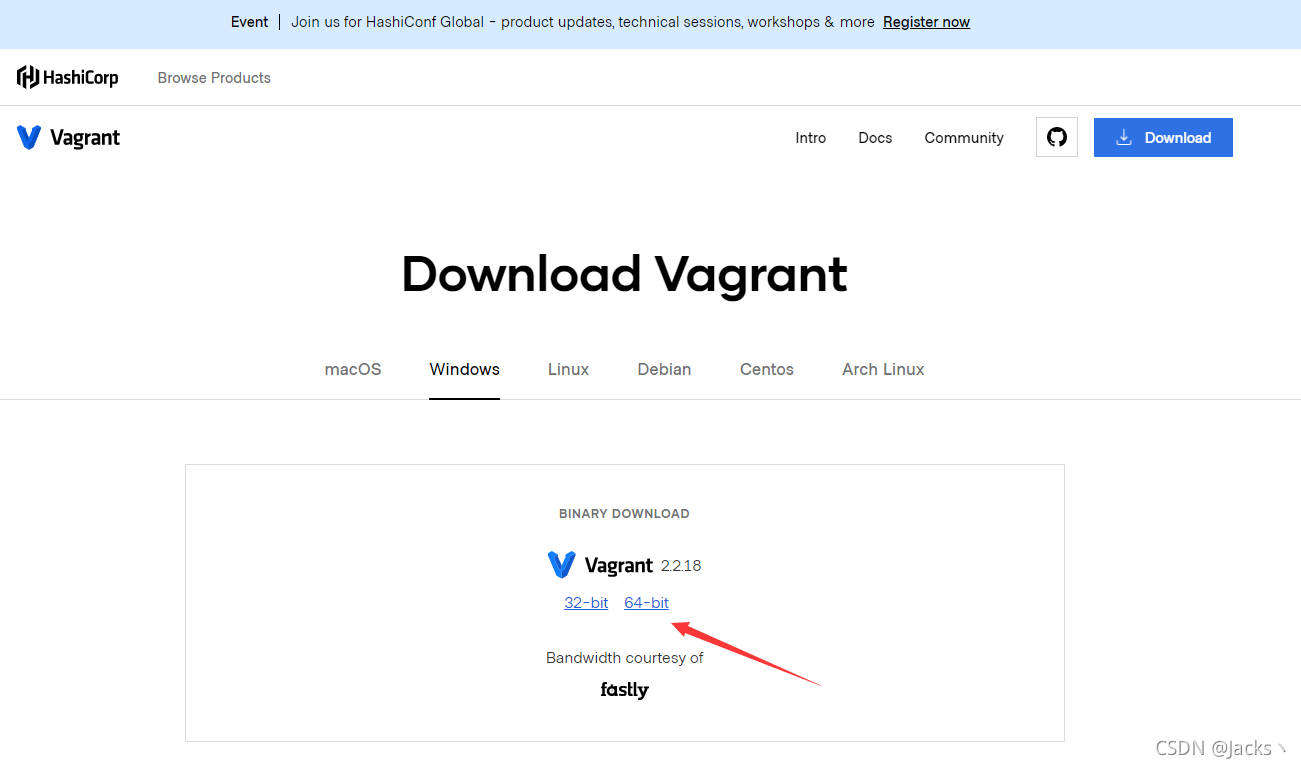
Task: Open the Docs nav link
Action: [x=875, y=138]
